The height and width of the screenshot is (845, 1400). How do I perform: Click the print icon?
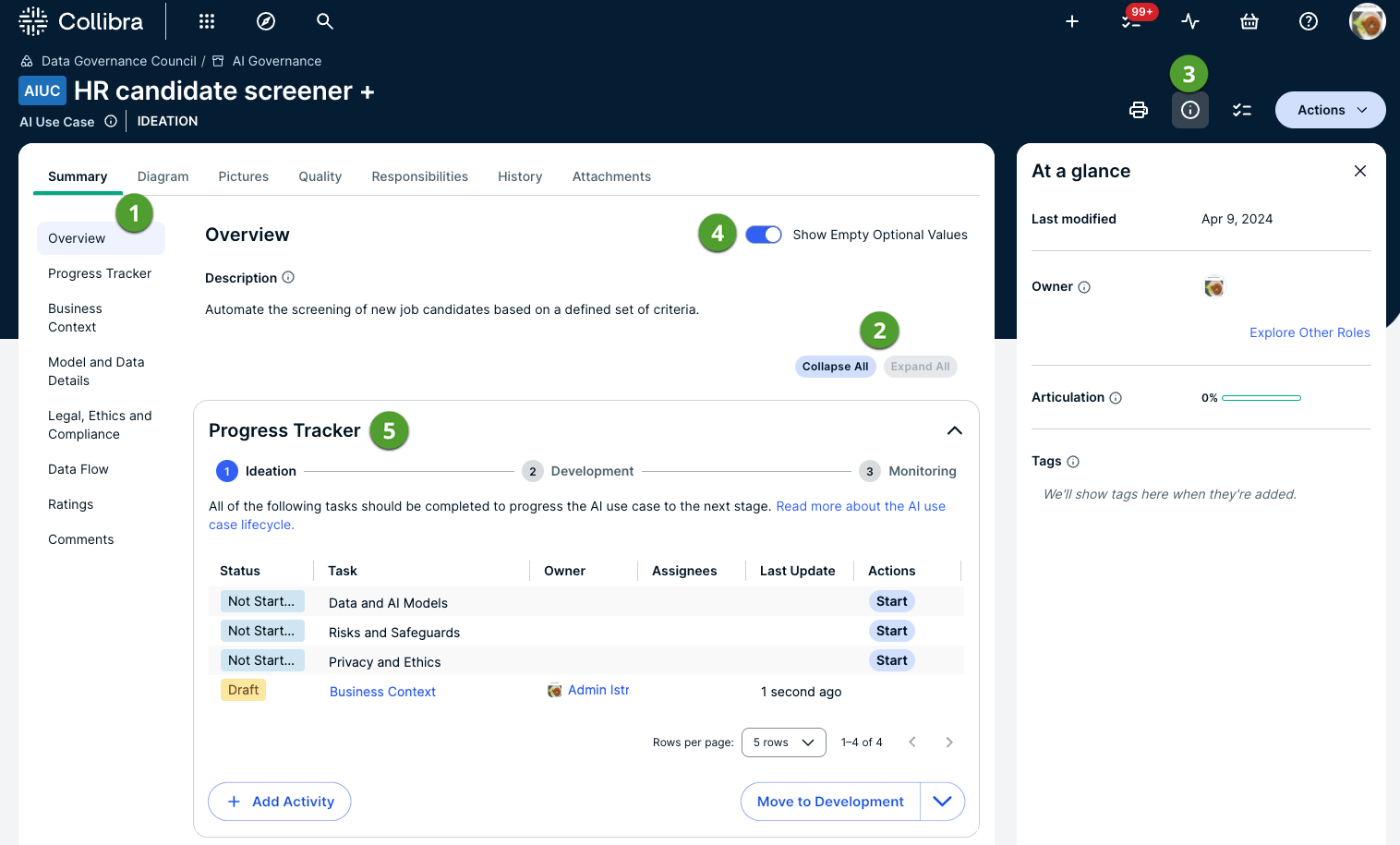coord(1139,110)
